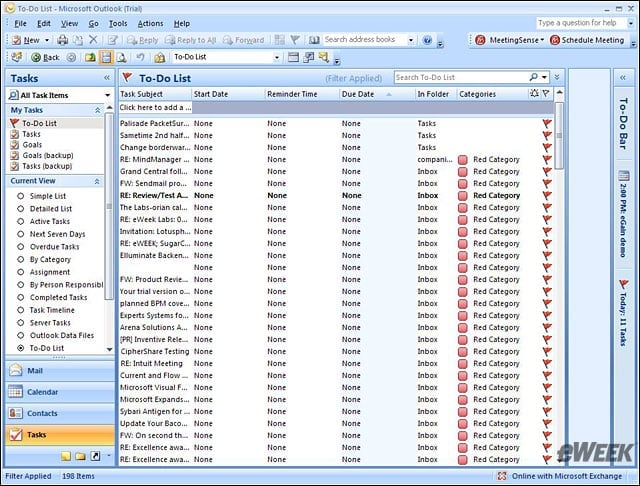Click the calendar icon in To-Do Bar

click(x=624, y=176)
